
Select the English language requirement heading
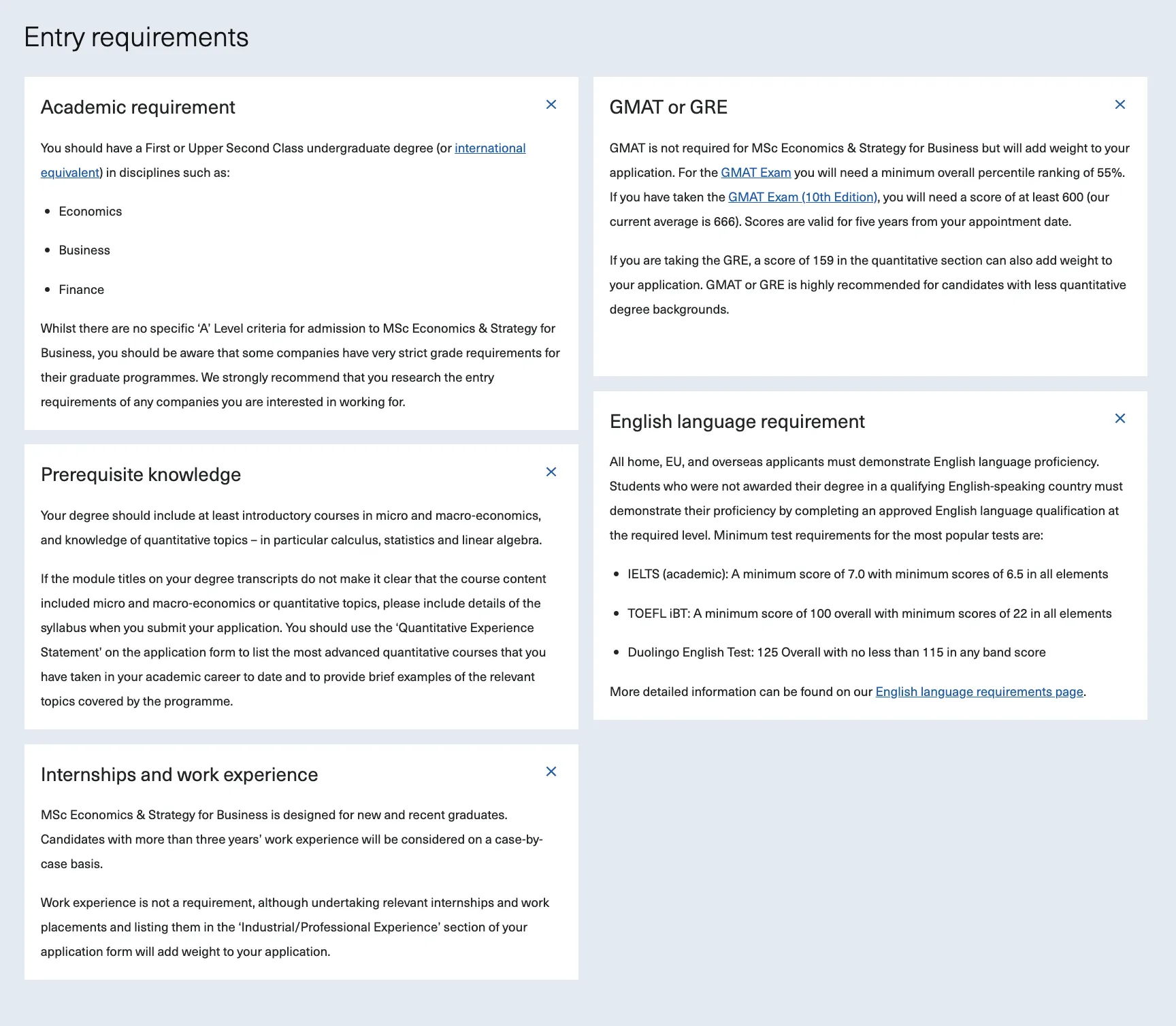click(737, 422)
